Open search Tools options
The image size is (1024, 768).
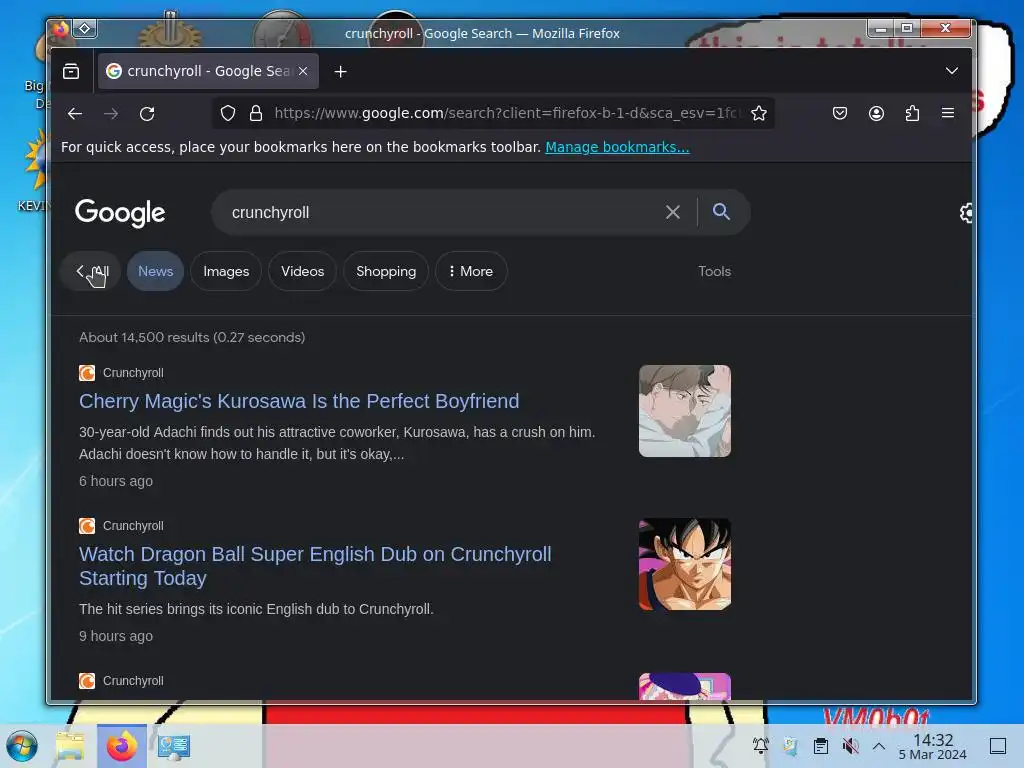point(714,271)
